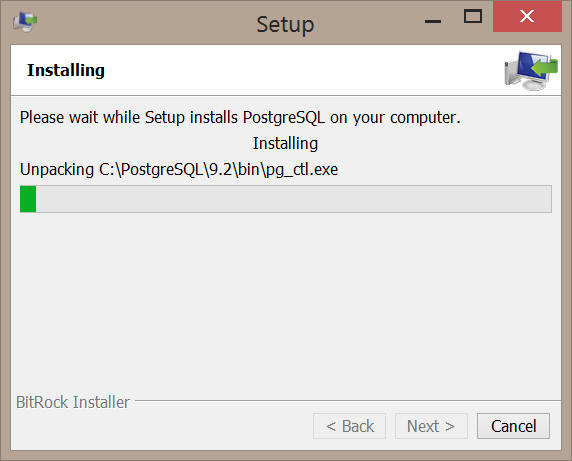Click the Setup title text
The height and width of the screenshot is (461, 572).
tap(285, 25)
